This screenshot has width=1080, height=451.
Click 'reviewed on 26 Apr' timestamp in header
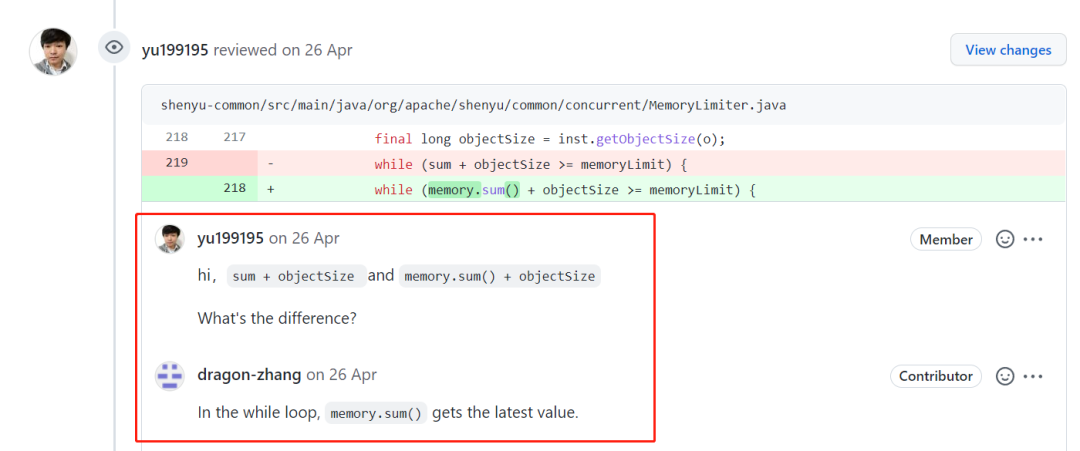tap(283, 50)
